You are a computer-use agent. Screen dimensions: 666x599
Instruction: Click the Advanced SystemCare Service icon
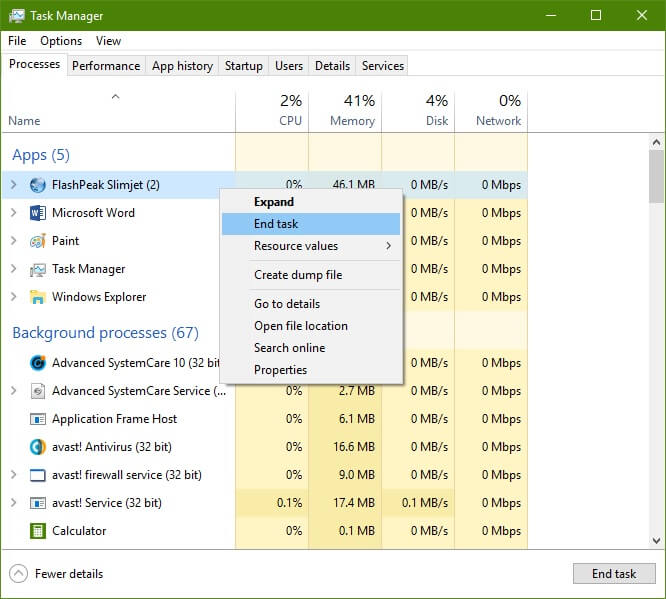[x=37, y=391]
